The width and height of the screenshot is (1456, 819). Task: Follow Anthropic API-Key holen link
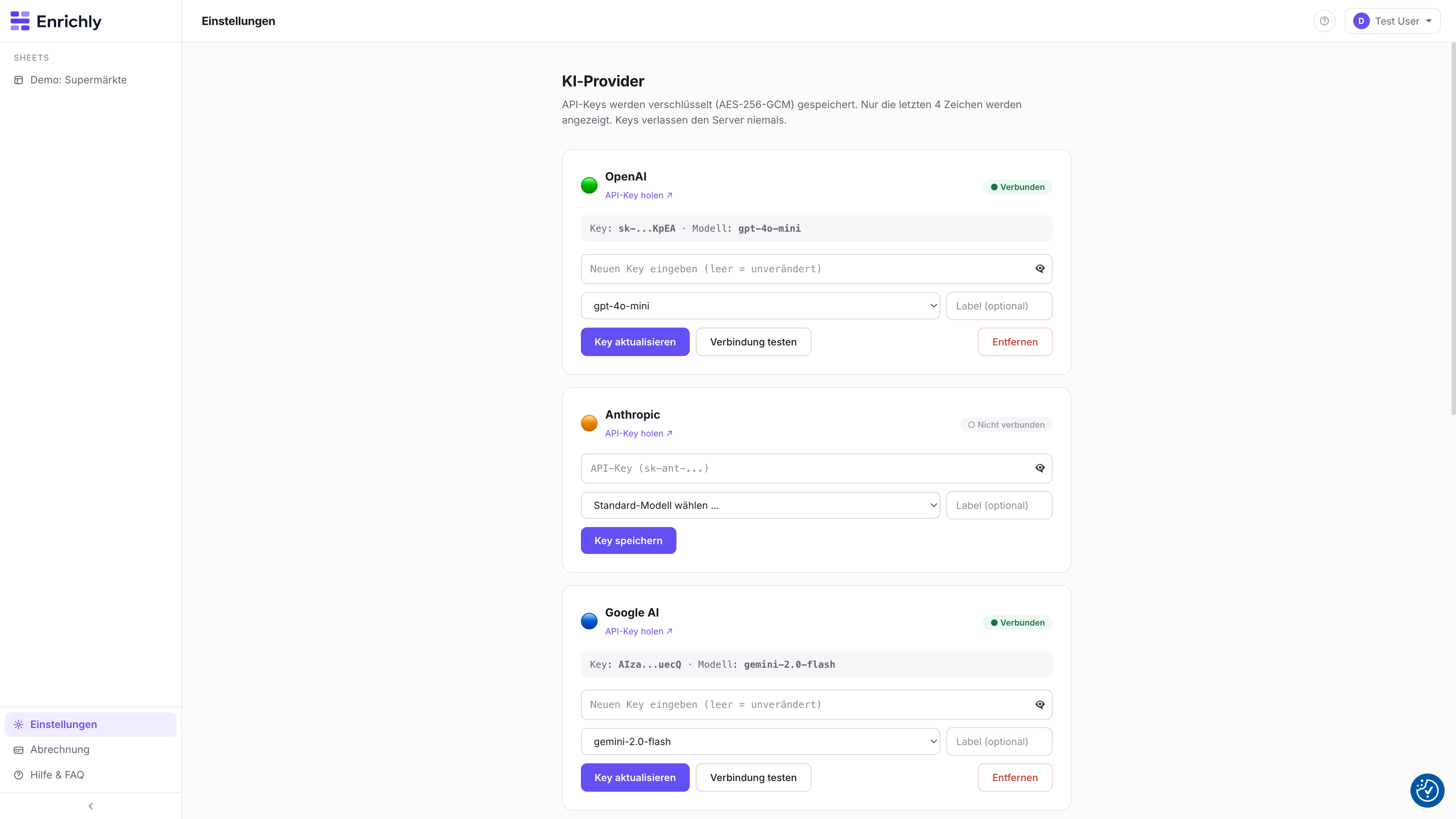point(639,433)
